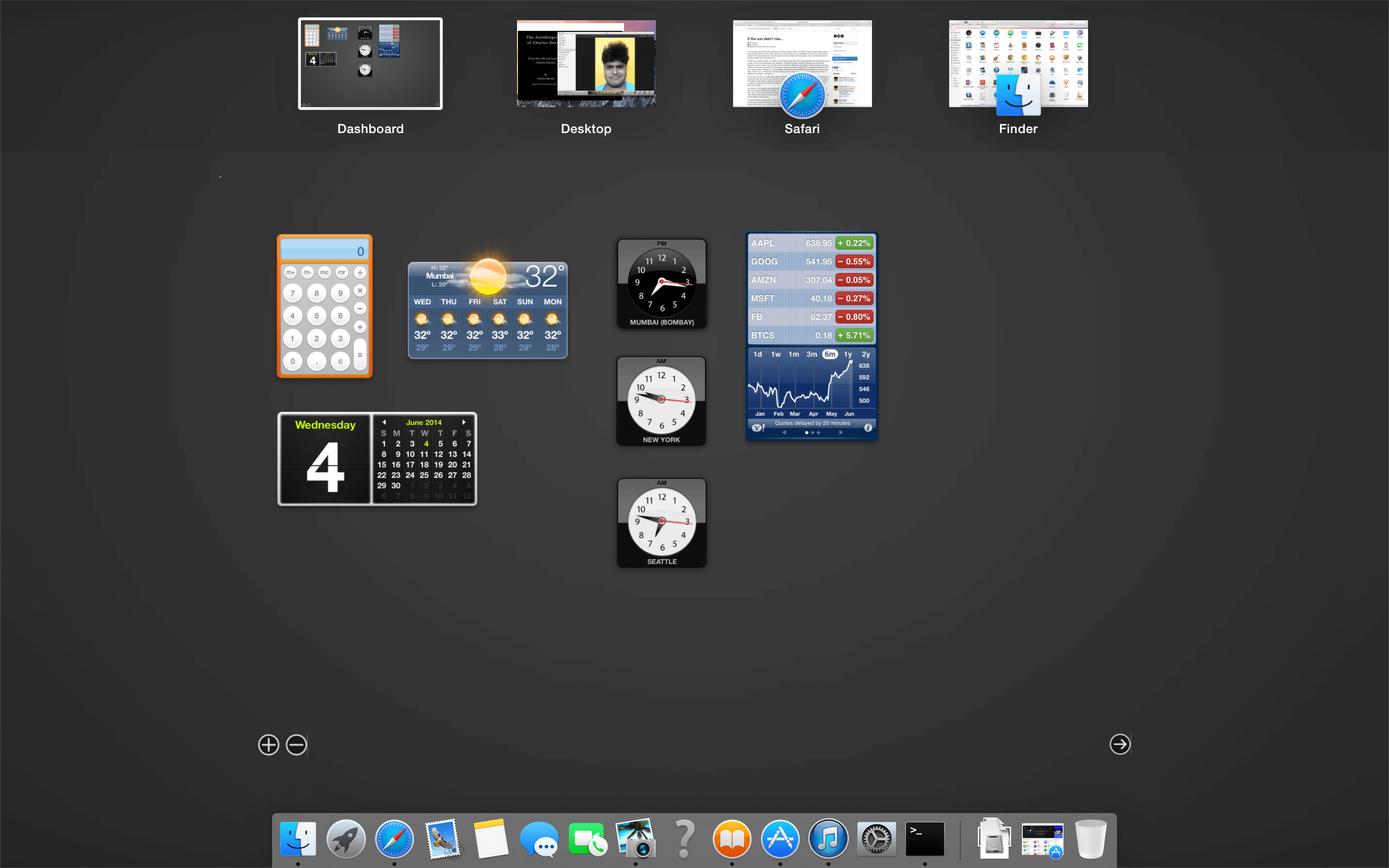Viewport: 1389px width, 868px height.
Task: Click calculator 5 key
Action: click(316, 316)
